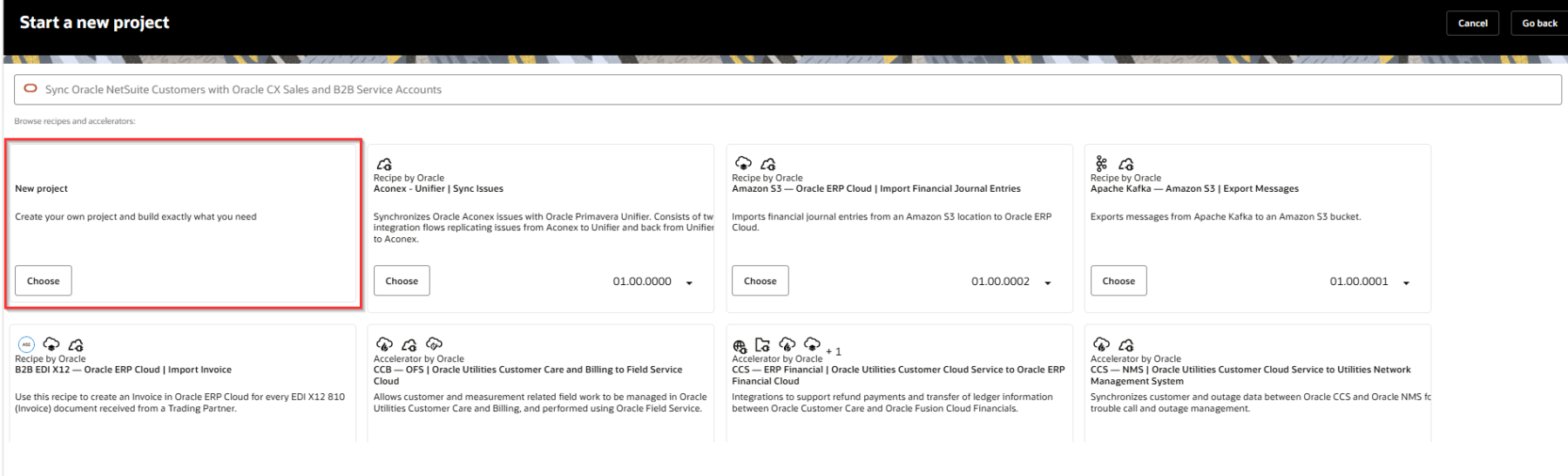
Task: Open the 01.00.0002 version dropdown
Action: tap(1047, 282)
